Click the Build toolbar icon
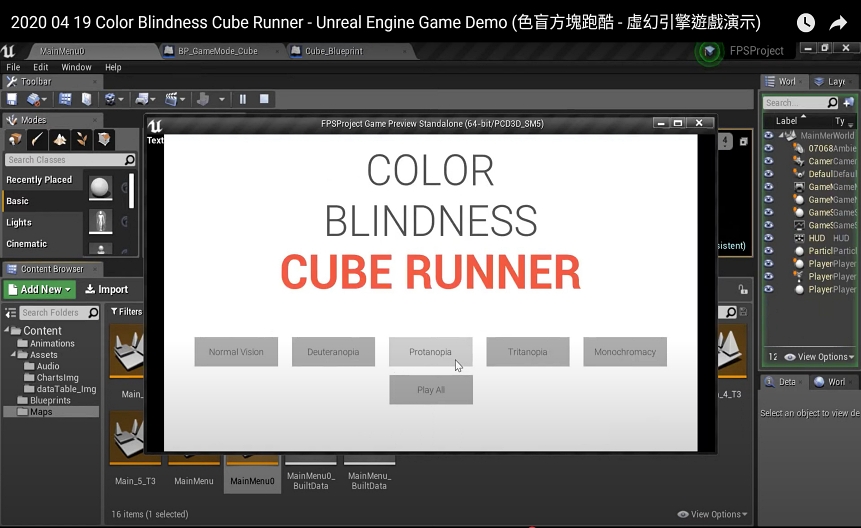Image resolution: width=861 pixels, height=528 pixels. coord(203,99)
